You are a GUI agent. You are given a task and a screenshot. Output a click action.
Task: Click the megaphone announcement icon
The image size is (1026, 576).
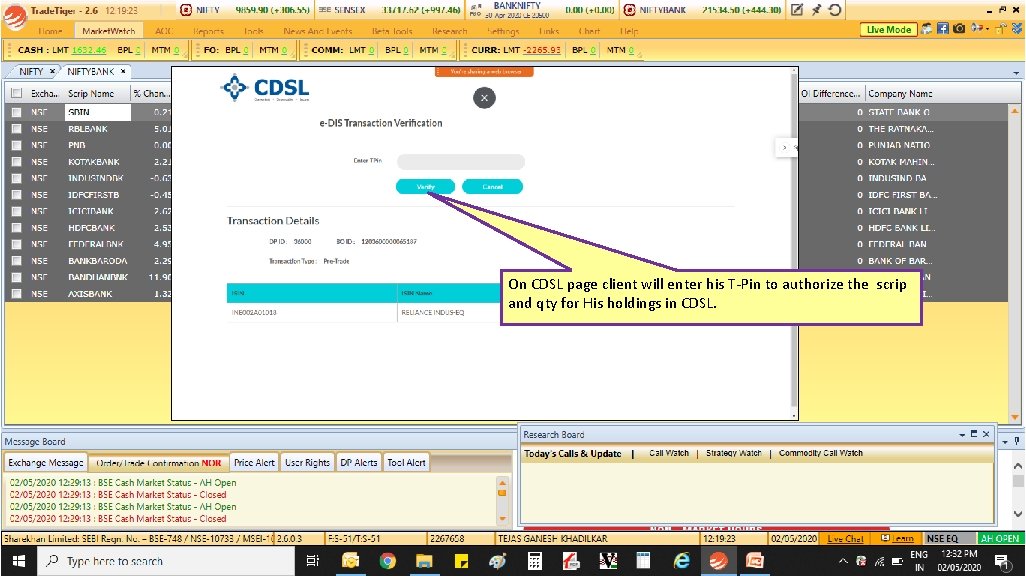pyautogui.click(x=976, y=28)
